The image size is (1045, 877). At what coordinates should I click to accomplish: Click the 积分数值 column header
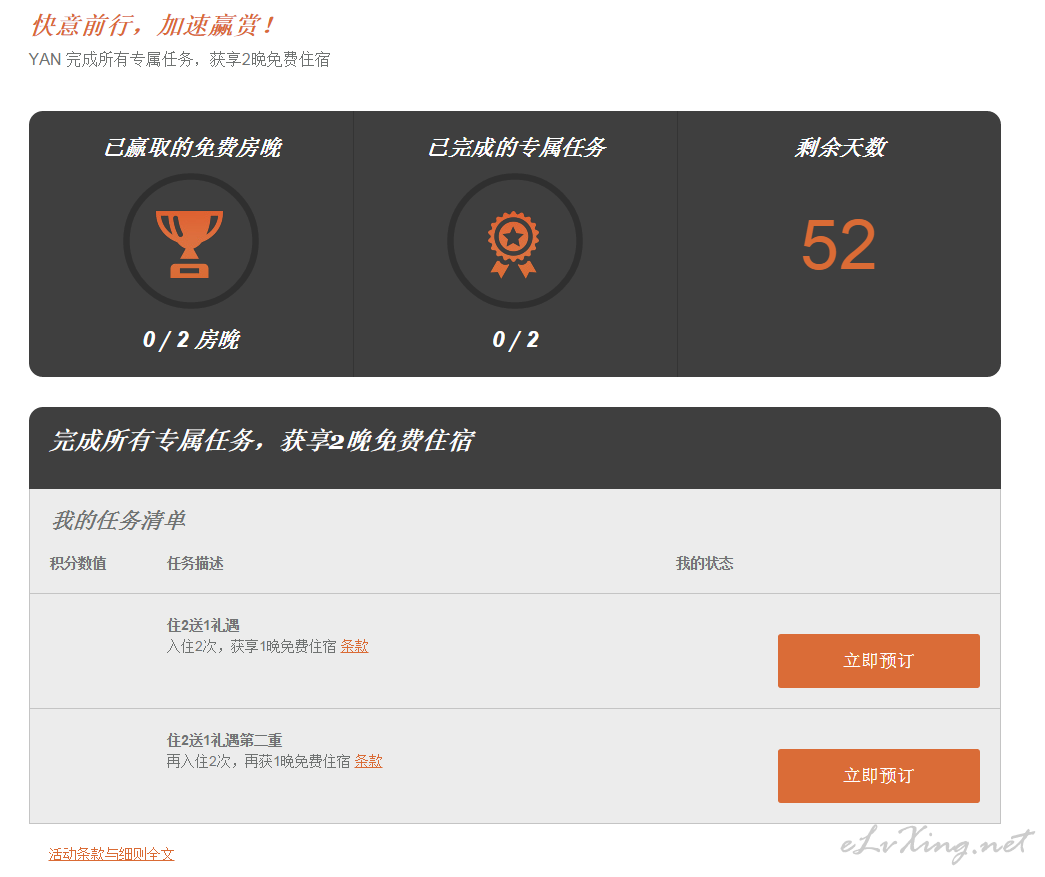click(x=78, y=564)
